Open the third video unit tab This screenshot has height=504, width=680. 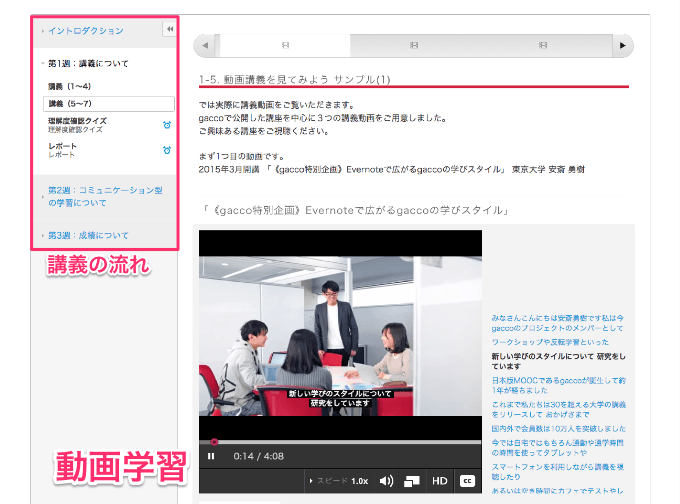(543, 45)
